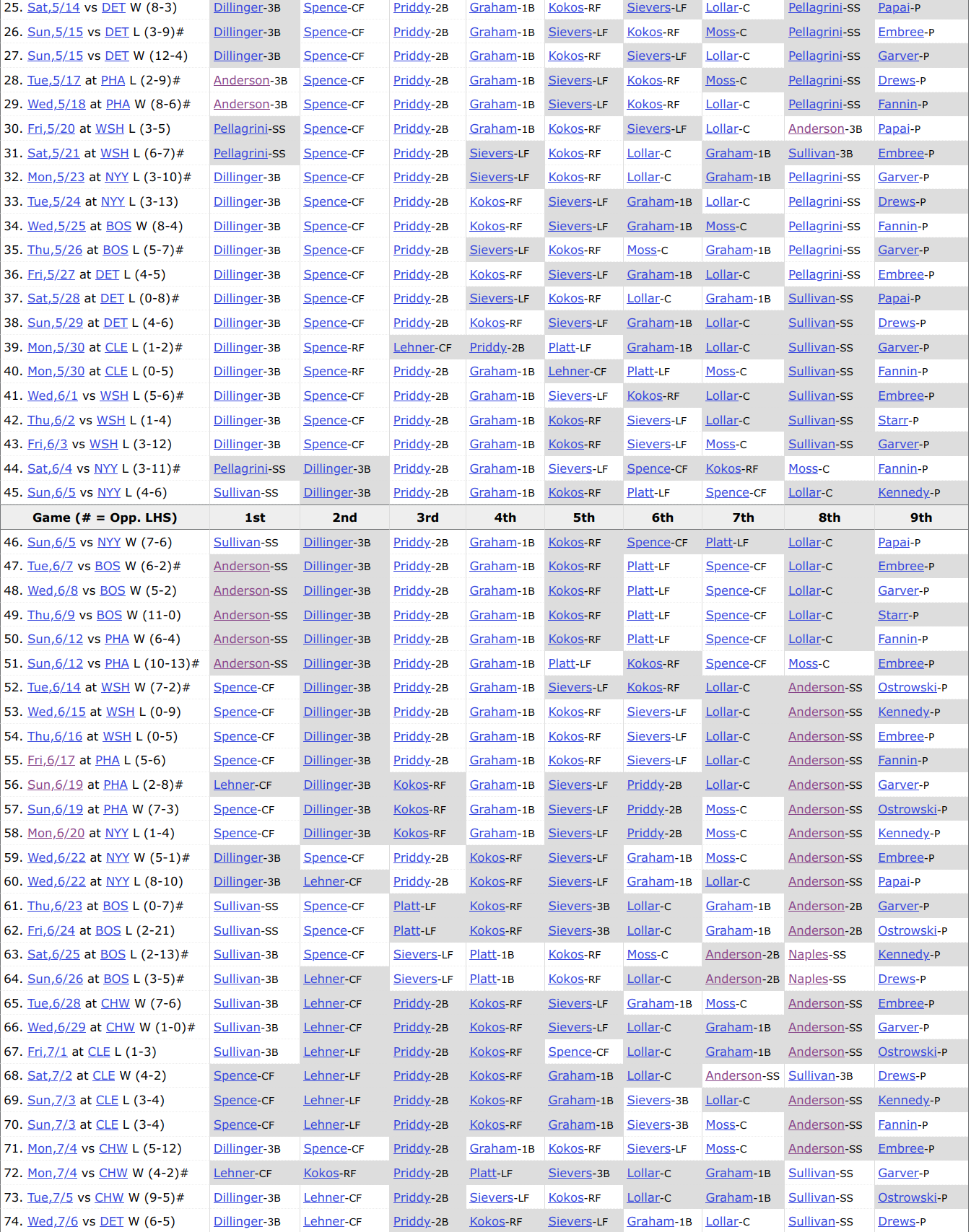Open the PHA team link in game 29
Screen dimensions: 971x1232
118,105
